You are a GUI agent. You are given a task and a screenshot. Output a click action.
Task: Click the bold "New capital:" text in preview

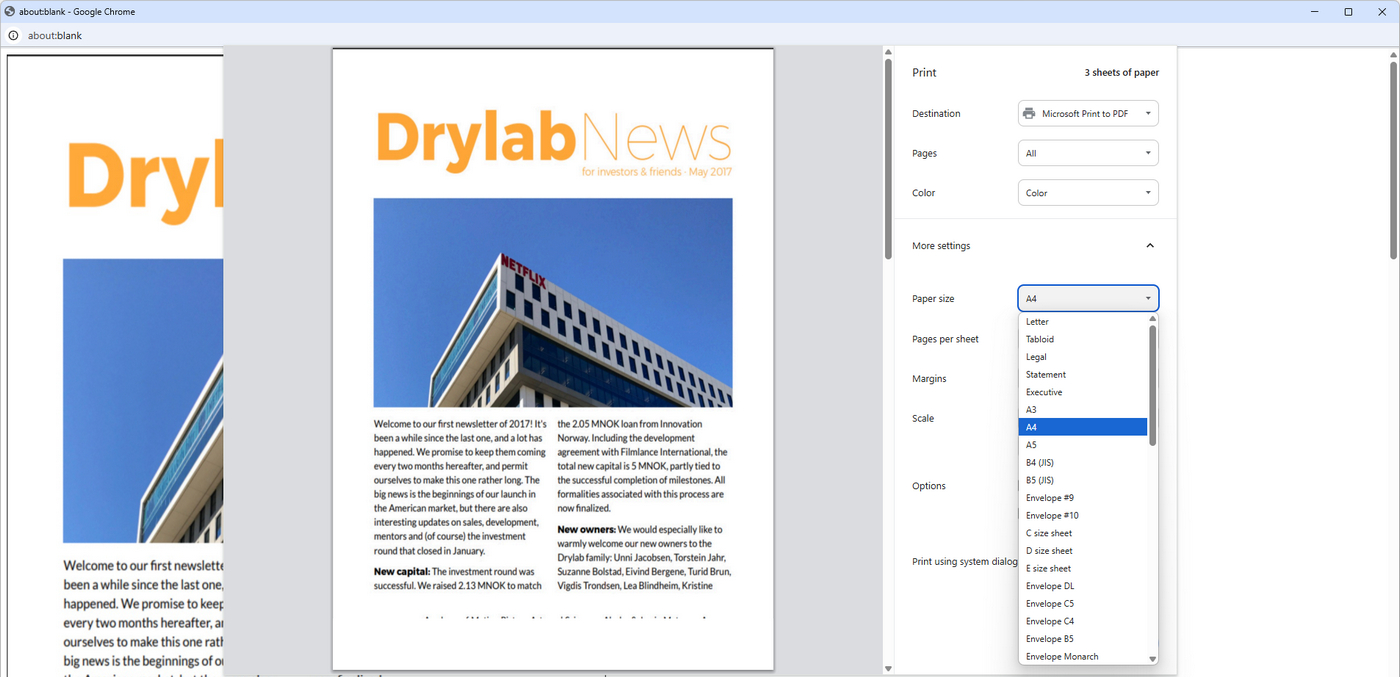point(402,571)
